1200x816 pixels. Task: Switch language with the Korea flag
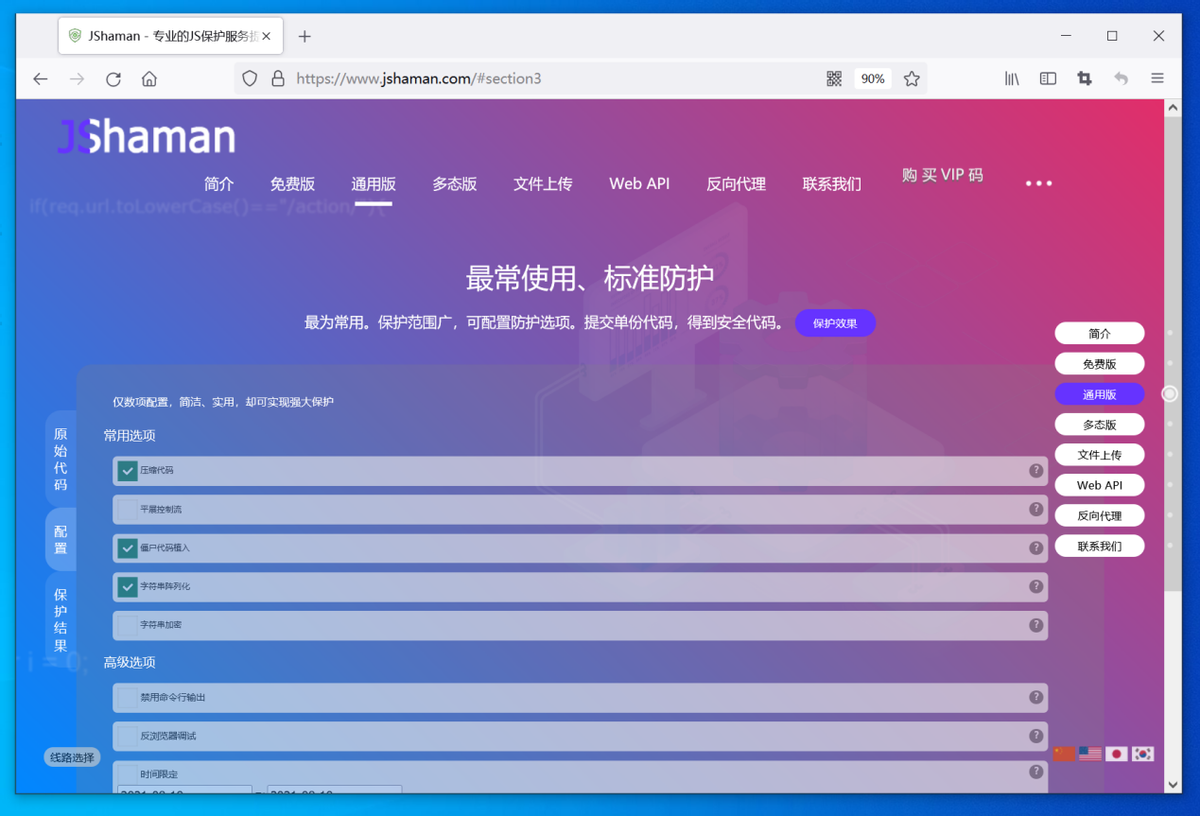coord(1142,754)
